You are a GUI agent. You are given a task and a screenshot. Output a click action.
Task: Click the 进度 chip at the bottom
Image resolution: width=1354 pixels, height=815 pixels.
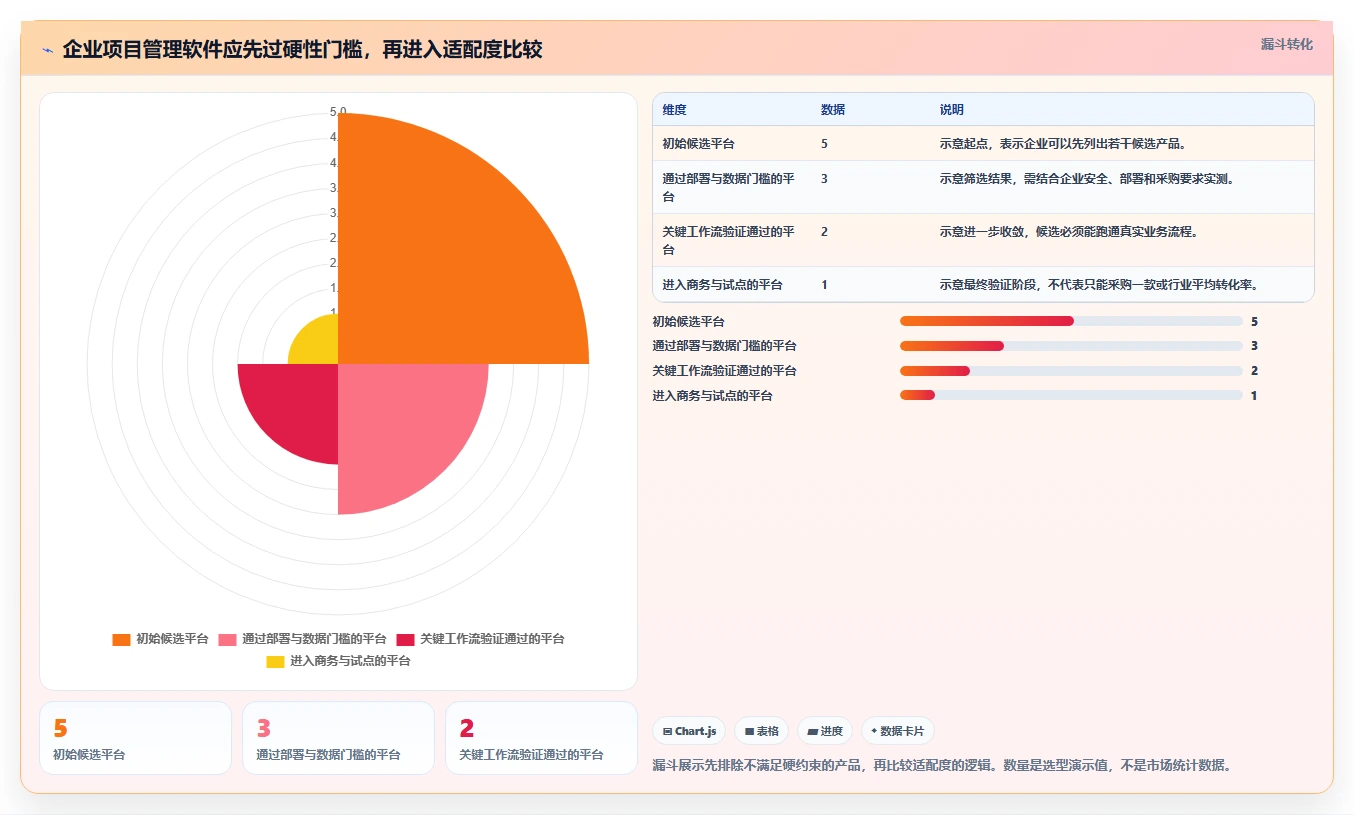tap(825, 731)
